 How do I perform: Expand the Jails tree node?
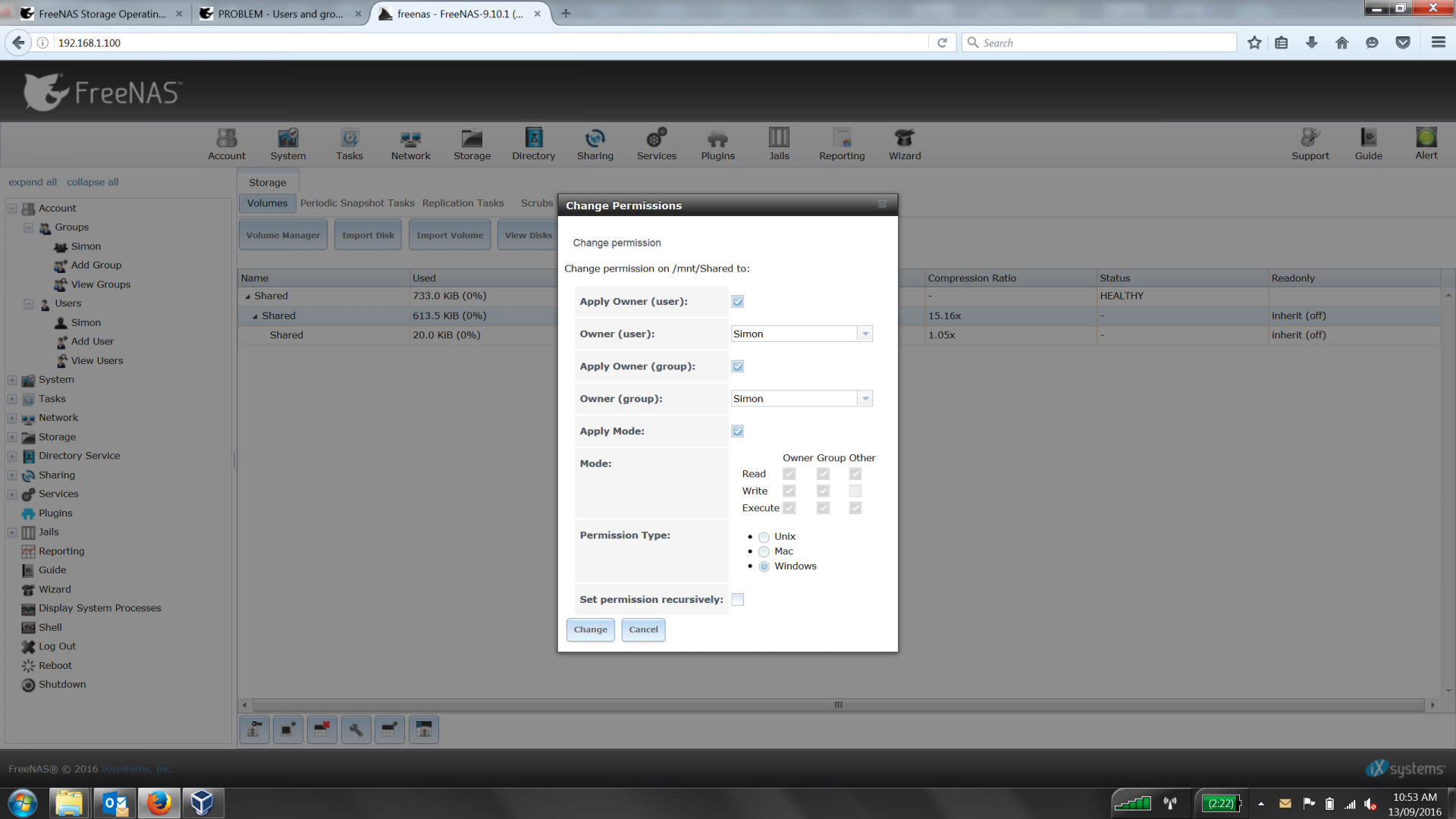pos(12,532)
